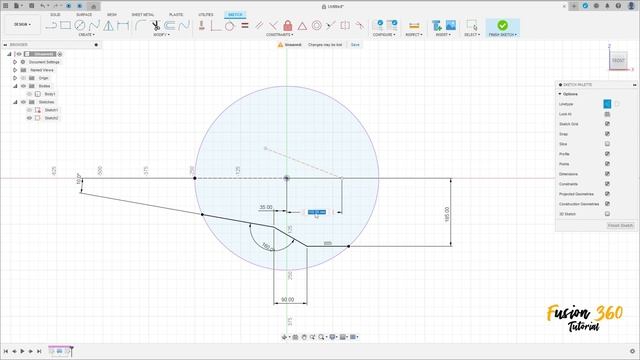Toggle visibility eye of Body1
The height and width of the screenshot is (360, 640).
click(x=29, y=94)
